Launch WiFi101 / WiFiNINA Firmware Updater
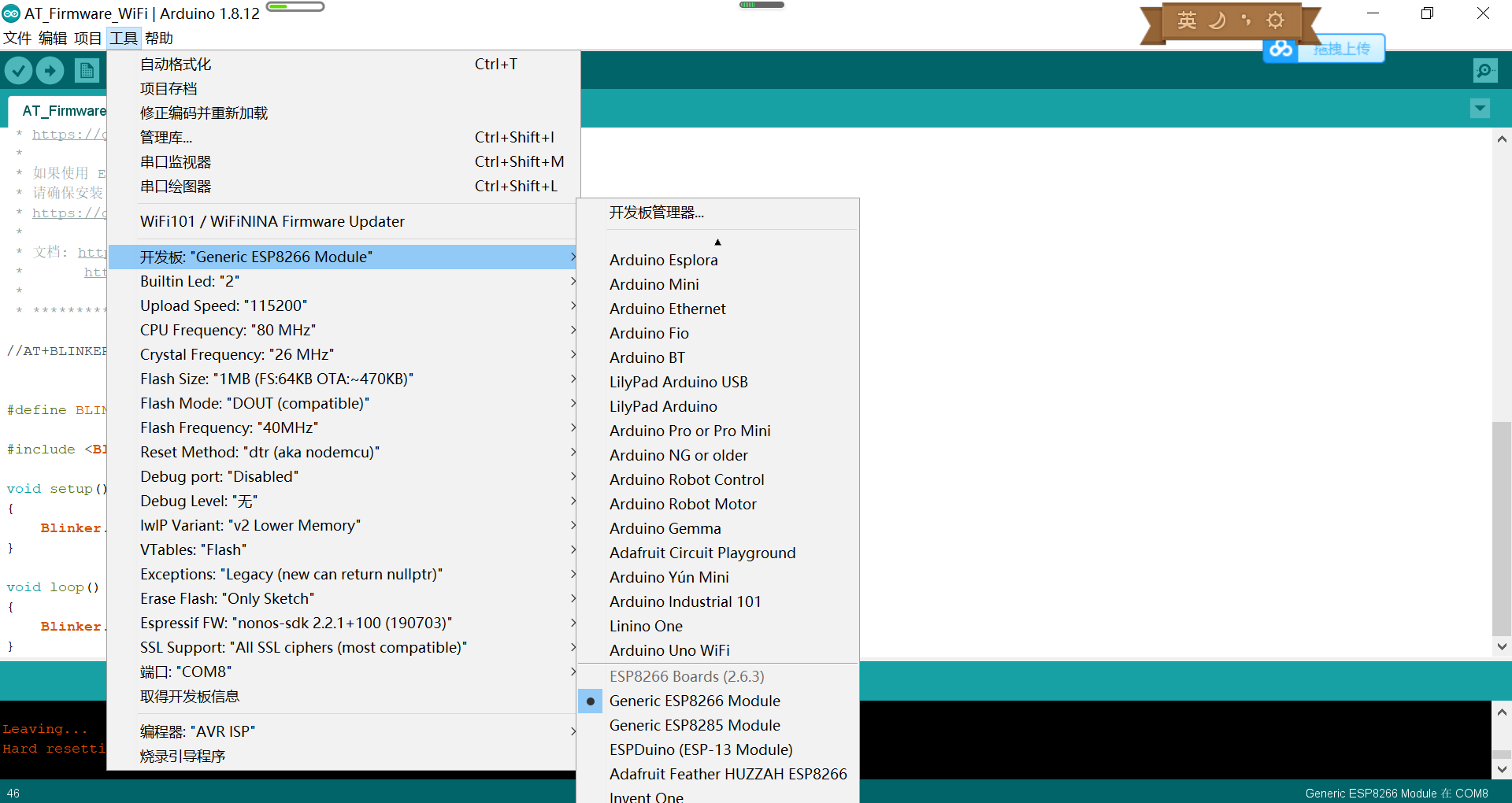Image resolution: width=1512 pixels, height=803 pixels. pyautogui.click(x=272, y=221)
